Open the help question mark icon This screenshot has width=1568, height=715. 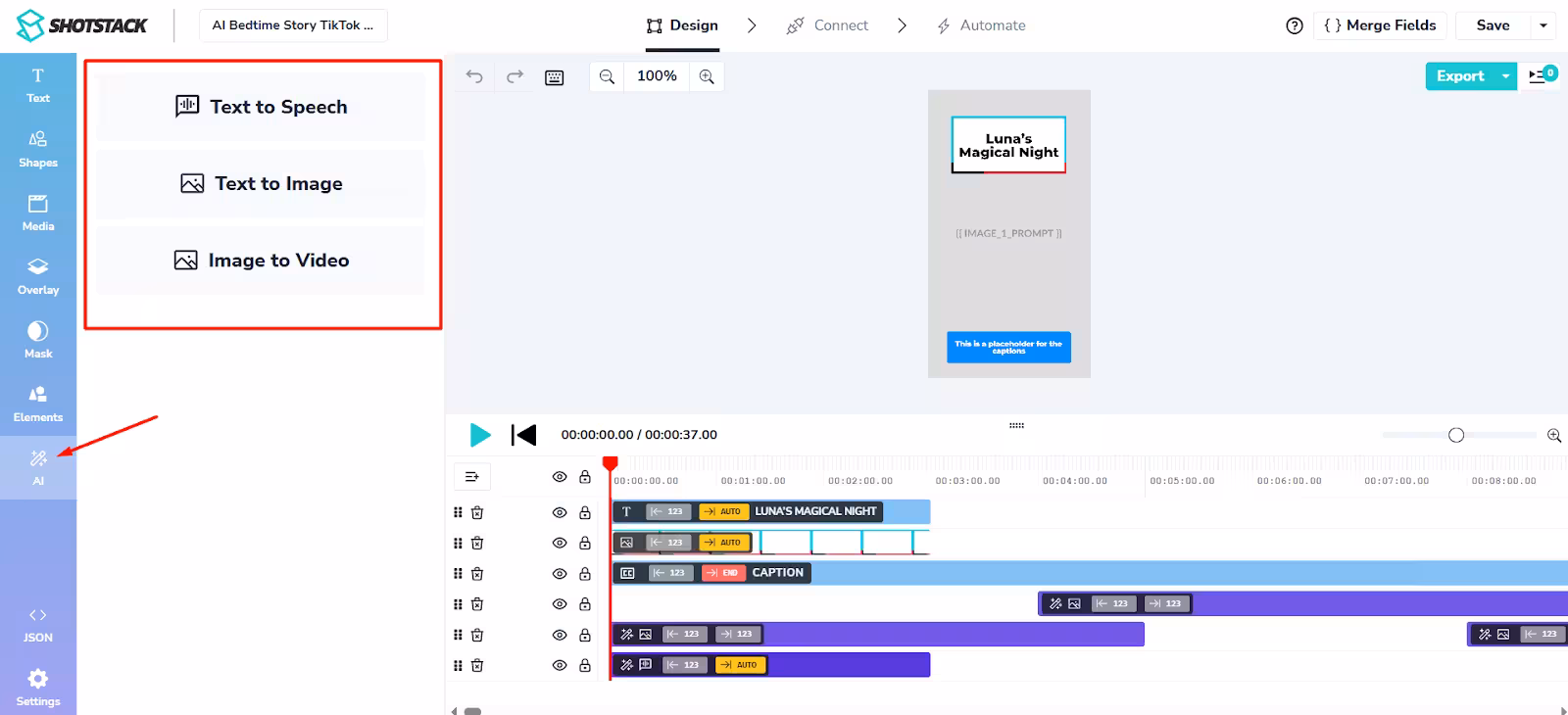click(1295, 25)
